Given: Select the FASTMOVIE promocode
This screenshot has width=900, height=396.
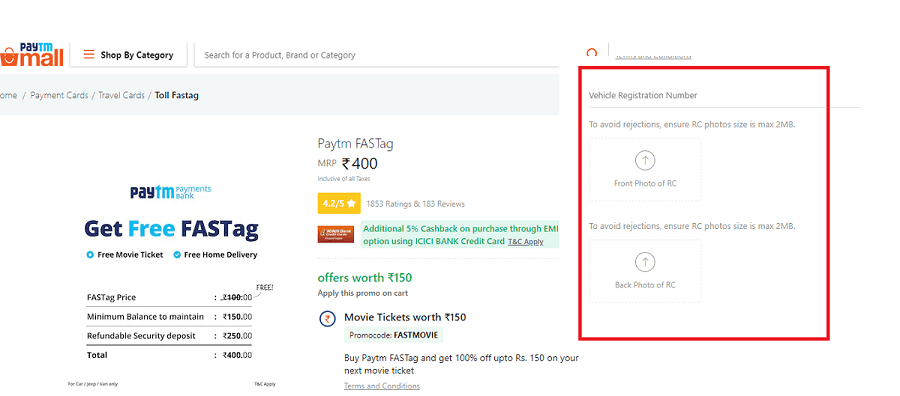Looking at the screenshot, I should (394, 335).
